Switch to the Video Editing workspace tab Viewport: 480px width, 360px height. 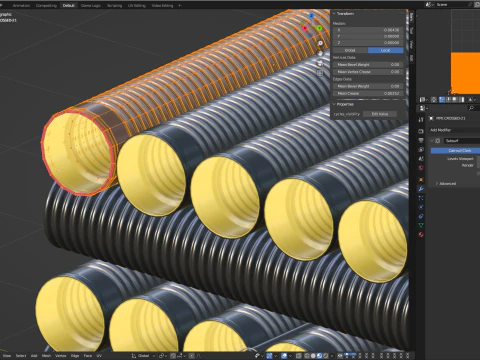(162, 5)
